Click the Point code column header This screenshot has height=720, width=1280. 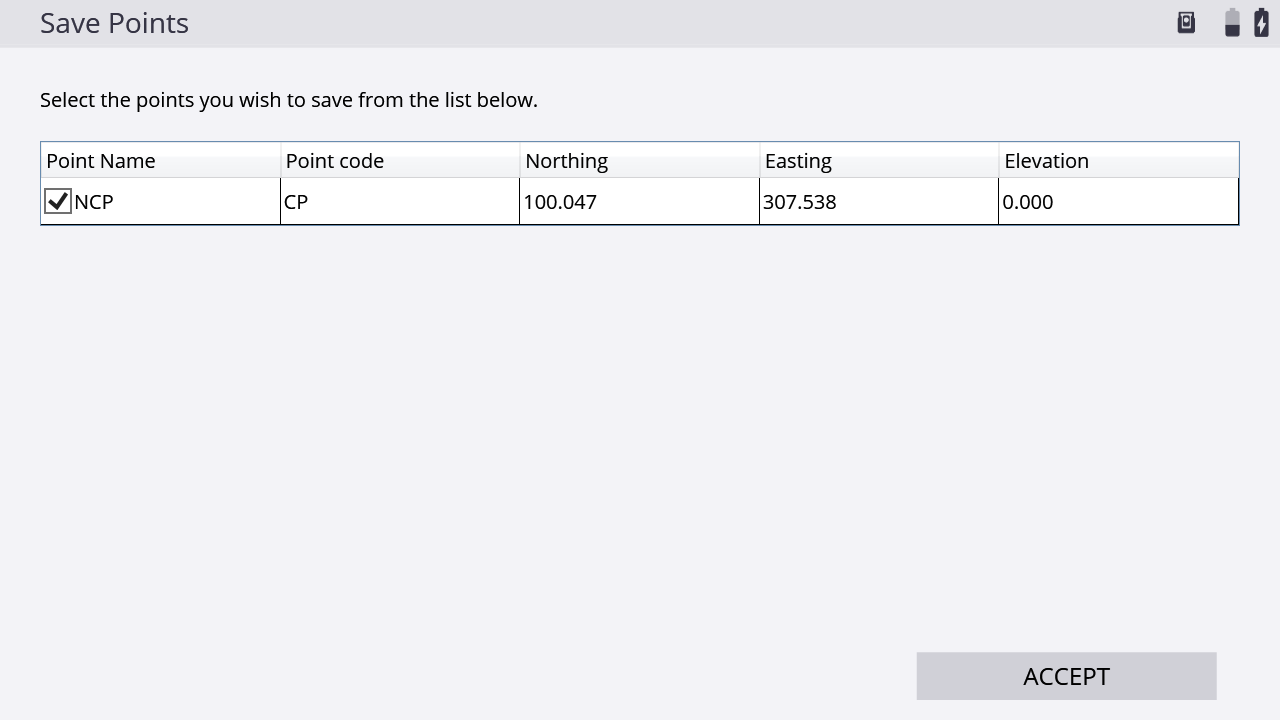[x=335, y=161]
